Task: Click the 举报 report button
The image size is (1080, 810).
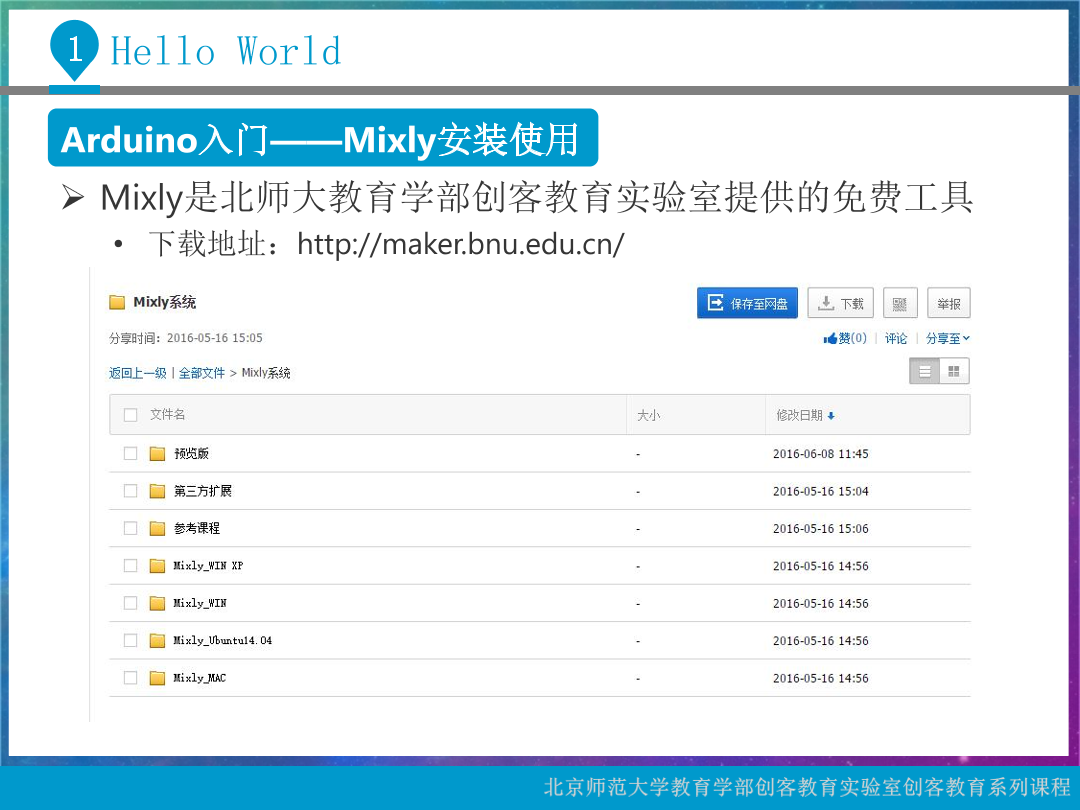Action: 948,303
